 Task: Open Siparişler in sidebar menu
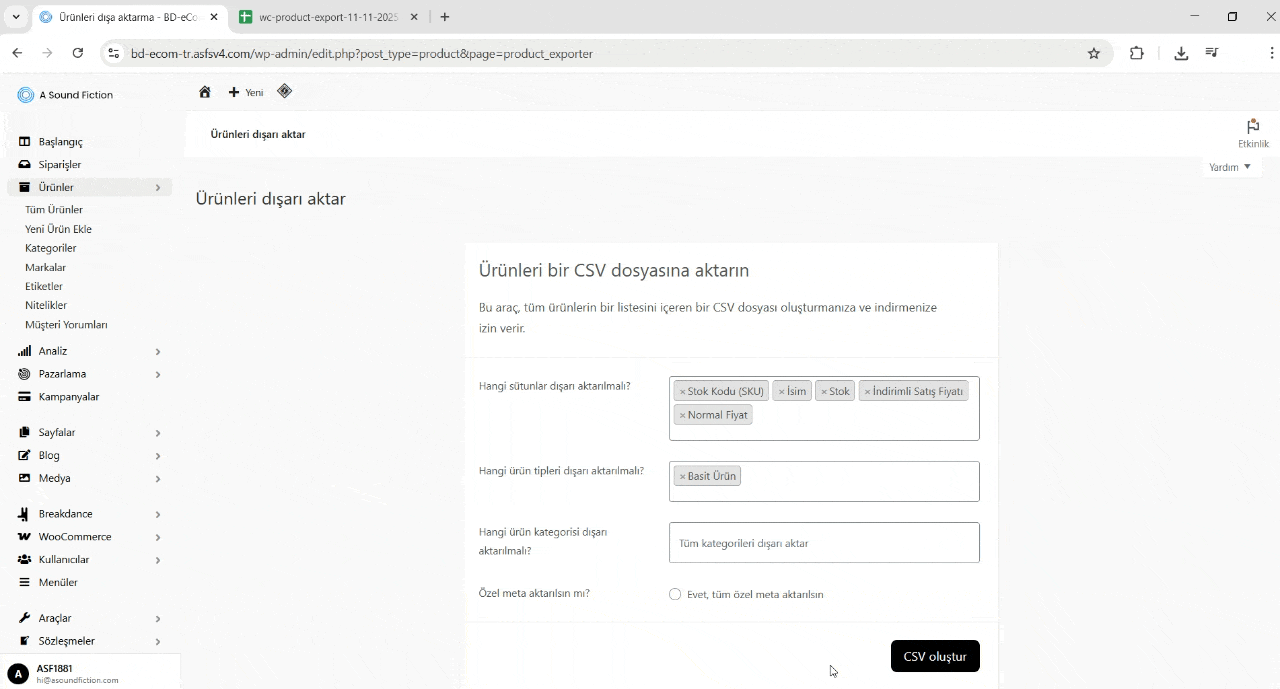60,165
